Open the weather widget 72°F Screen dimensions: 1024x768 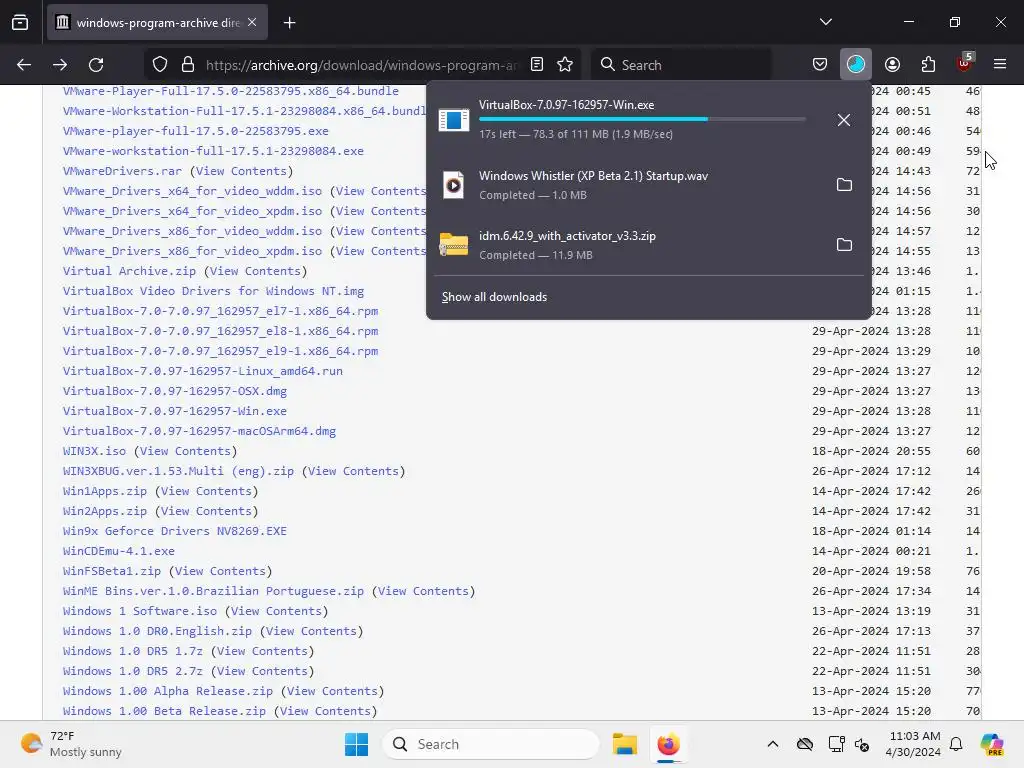point(71,744)
